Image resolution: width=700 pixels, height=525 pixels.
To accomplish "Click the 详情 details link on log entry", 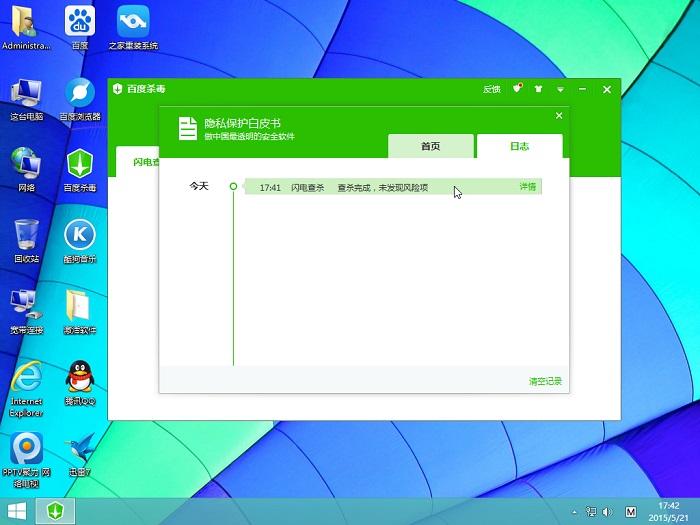I will [x=528, y=187].
